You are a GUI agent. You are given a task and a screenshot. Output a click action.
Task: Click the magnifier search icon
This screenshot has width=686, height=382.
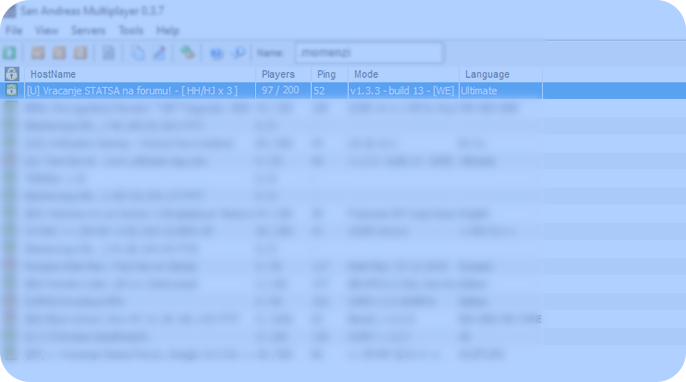click(x=238, y=53)
